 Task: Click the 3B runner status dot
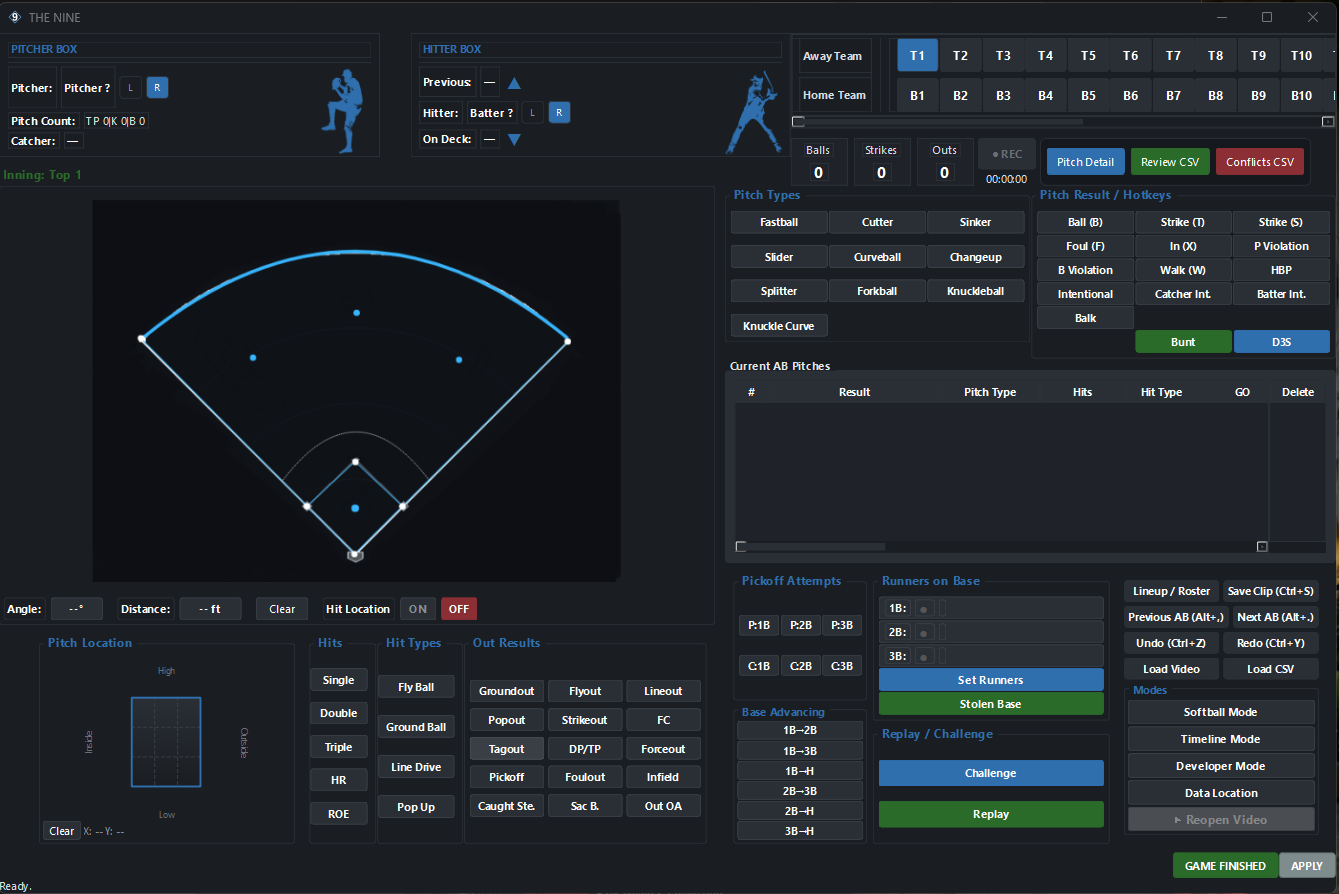coord(924,655)
